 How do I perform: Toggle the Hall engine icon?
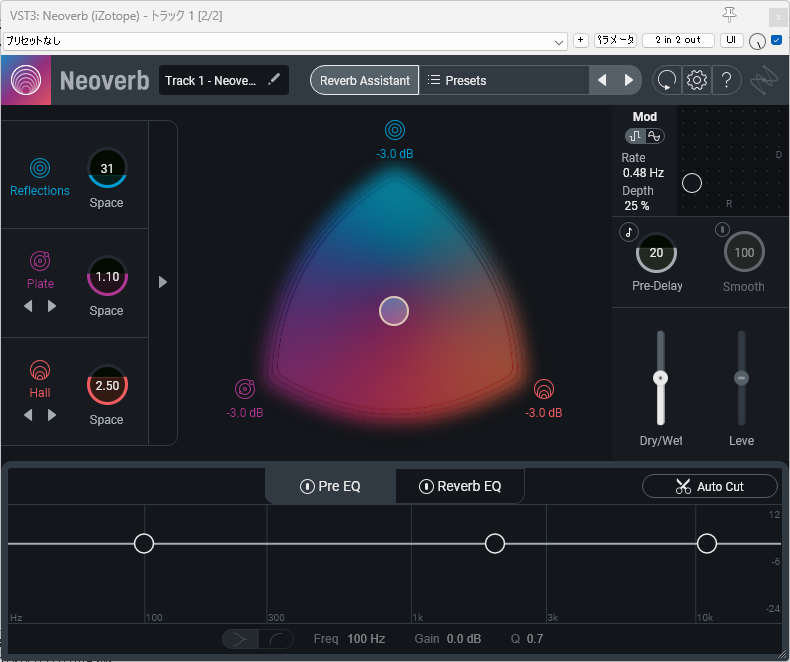[x=40, y=370]
